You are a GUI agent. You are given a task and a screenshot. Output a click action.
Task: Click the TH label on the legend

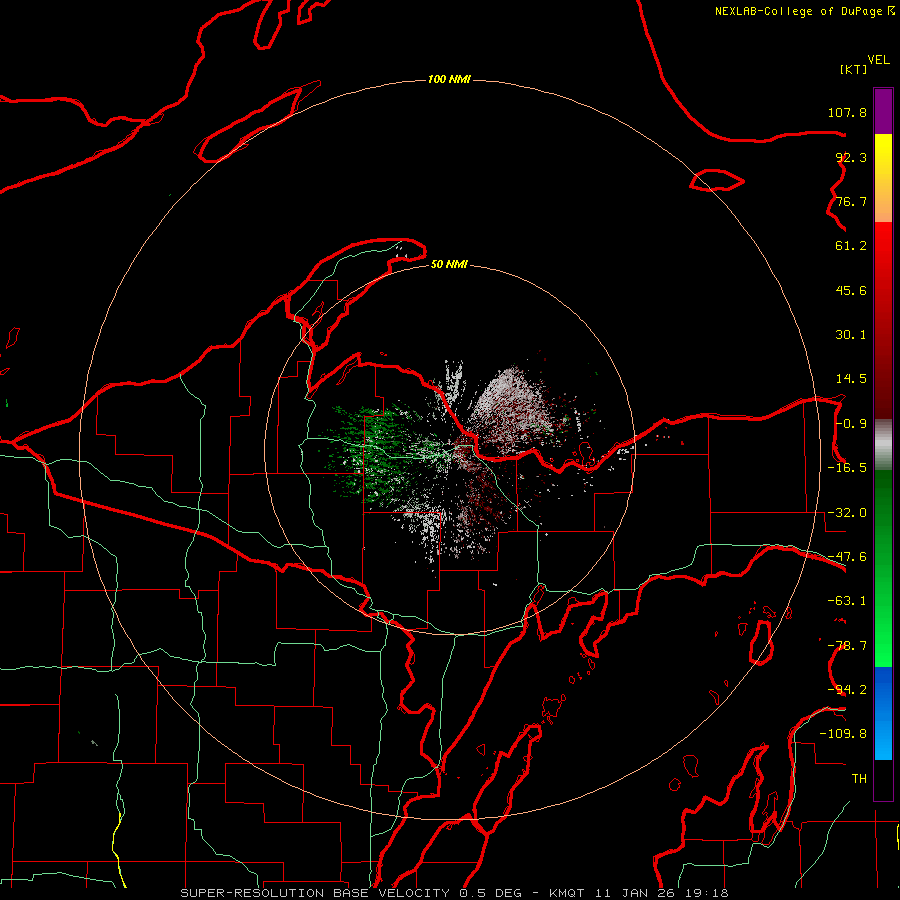point(859,779)
